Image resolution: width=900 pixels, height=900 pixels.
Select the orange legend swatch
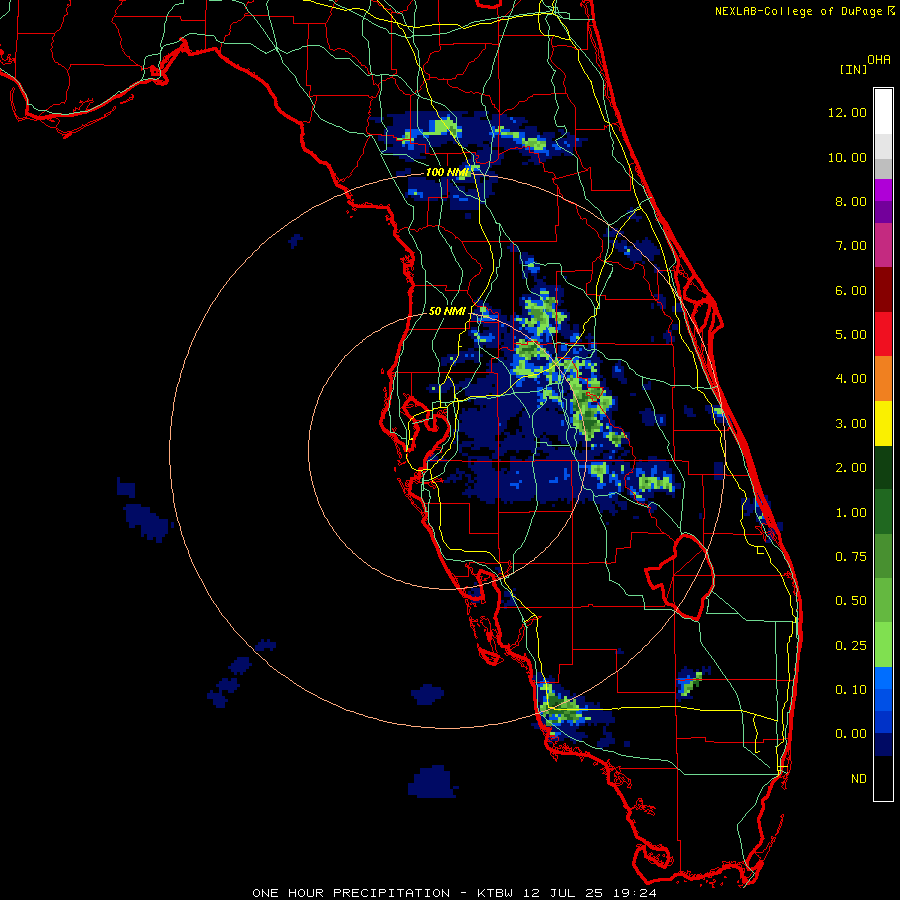pos(883,379)
